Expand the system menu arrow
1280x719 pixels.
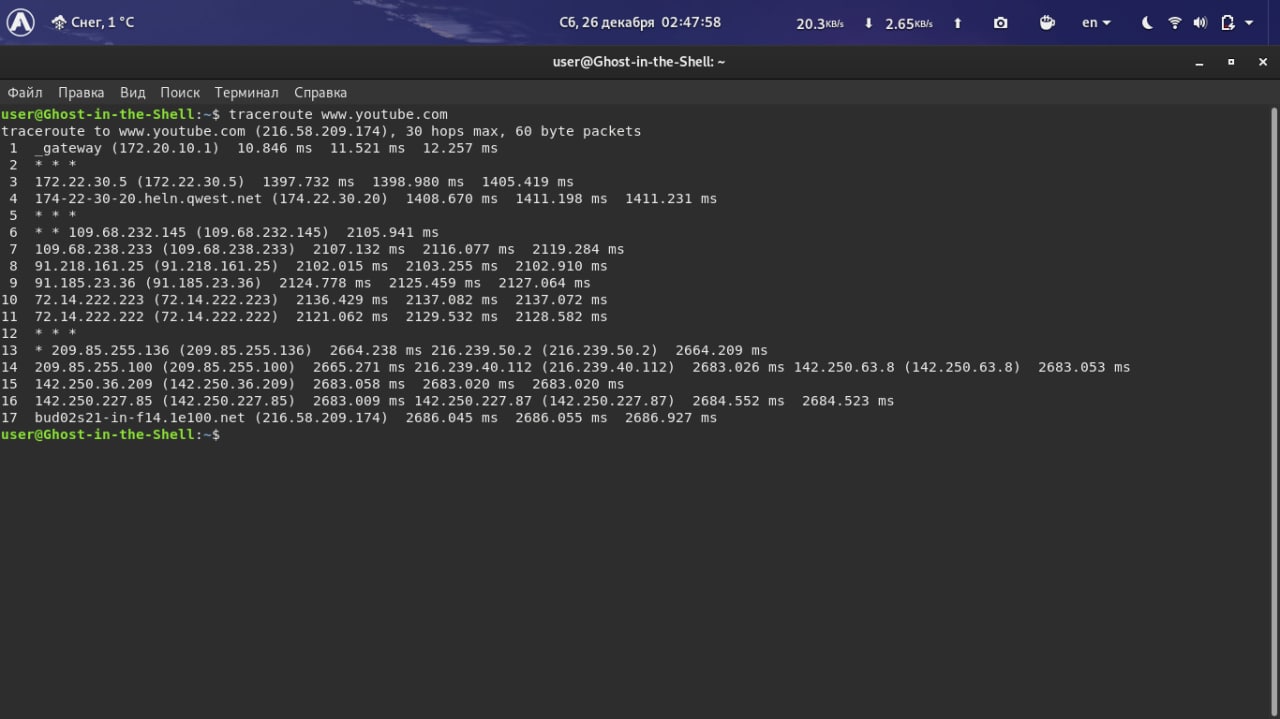1250,23
